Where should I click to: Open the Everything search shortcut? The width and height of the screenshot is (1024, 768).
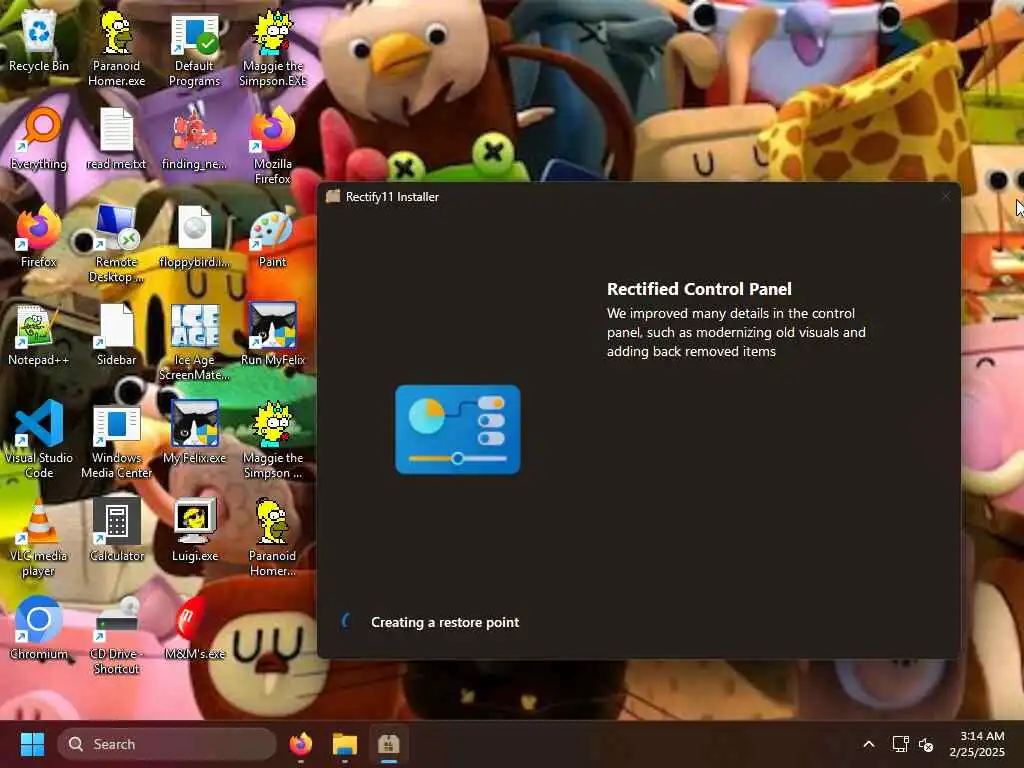39,138
